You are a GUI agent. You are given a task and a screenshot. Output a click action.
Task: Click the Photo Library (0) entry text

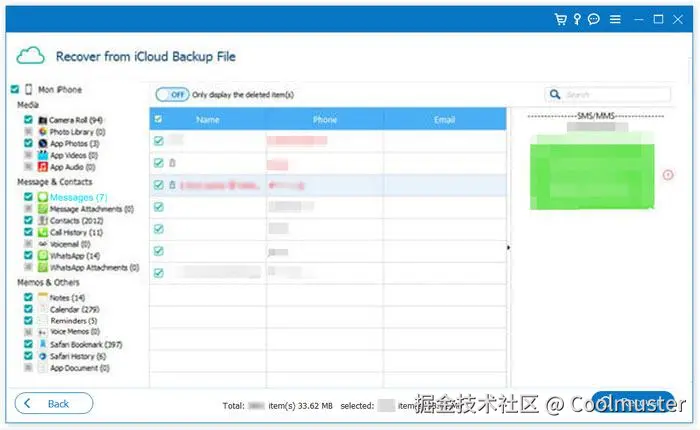(x=77, y=132)
